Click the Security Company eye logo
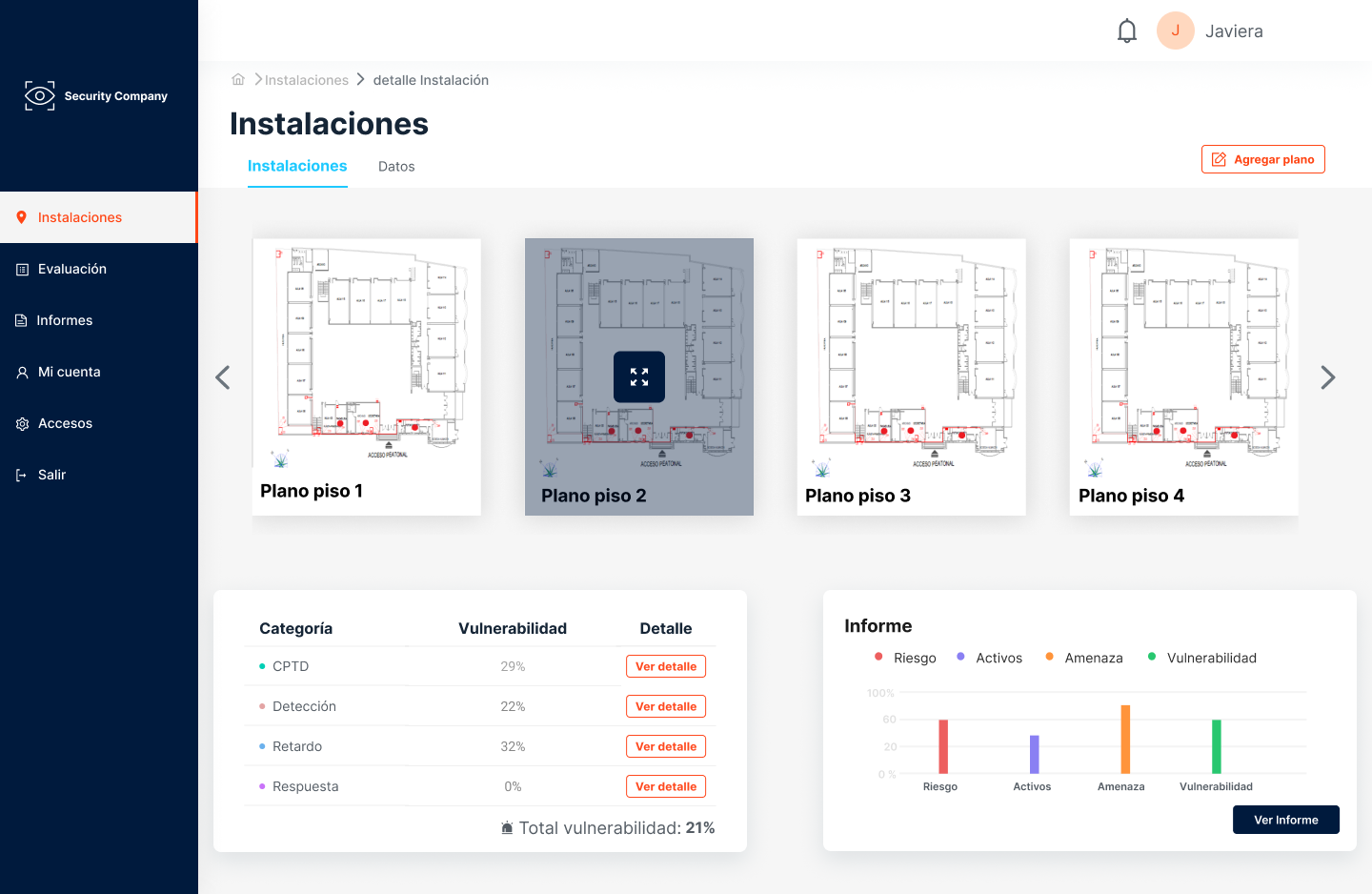 coord(40,95)
